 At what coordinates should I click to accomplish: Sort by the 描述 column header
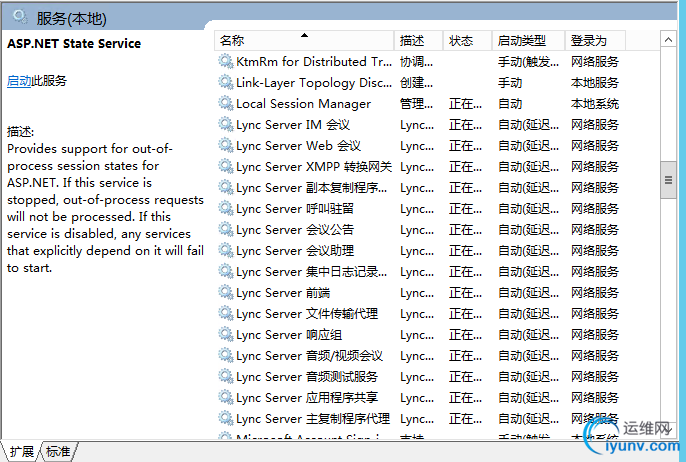[419, 41]
